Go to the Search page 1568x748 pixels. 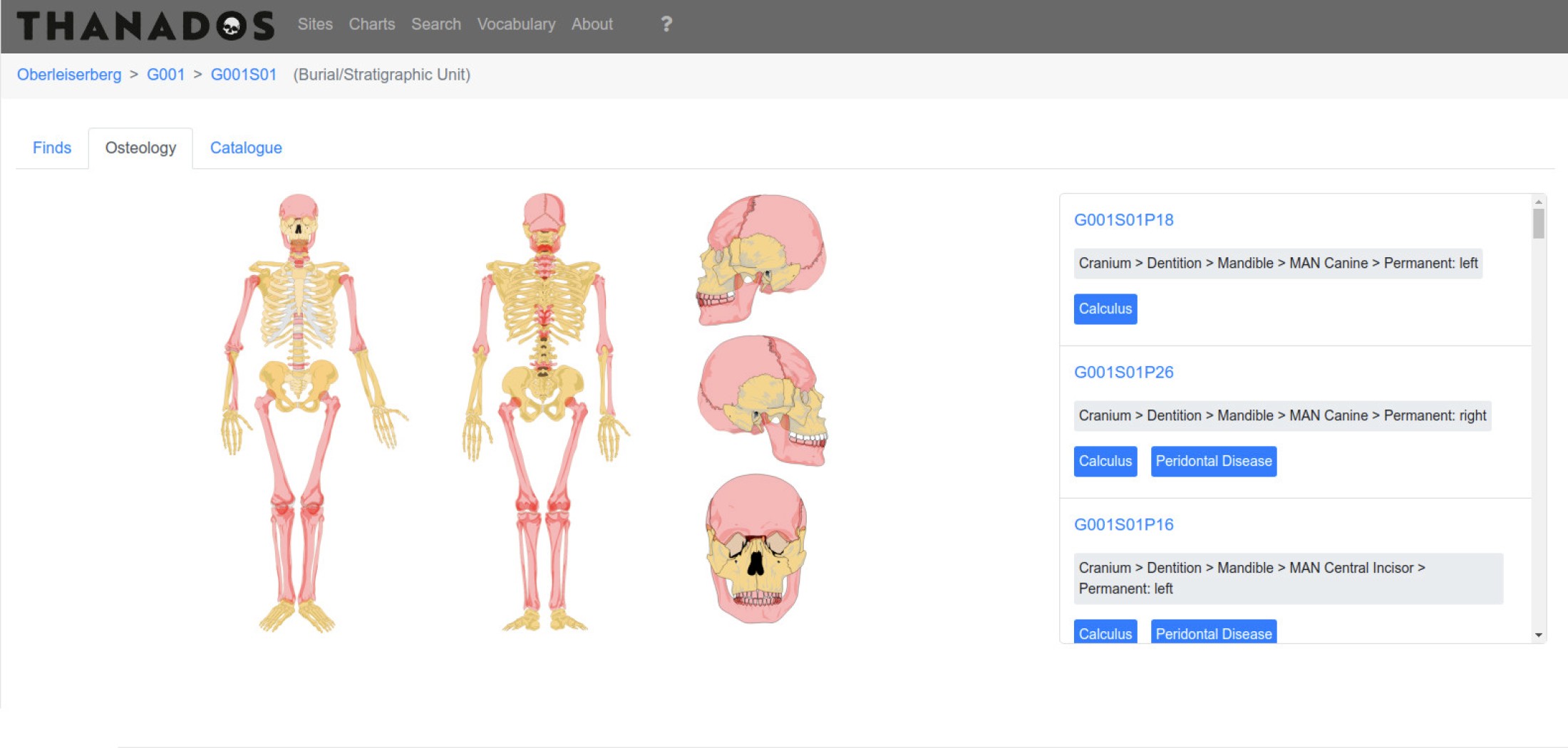[x=435, y=24]
